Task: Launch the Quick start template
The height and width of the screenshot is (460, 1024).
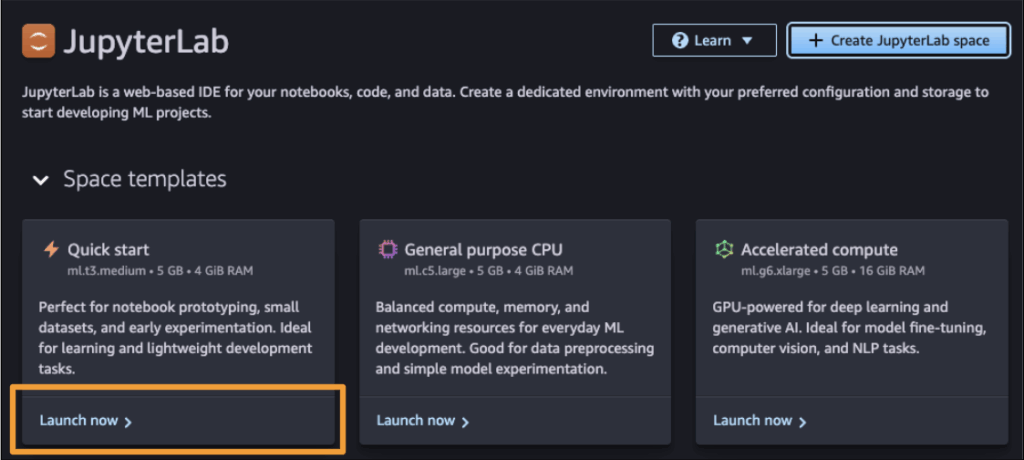Action: click(79, 421)
